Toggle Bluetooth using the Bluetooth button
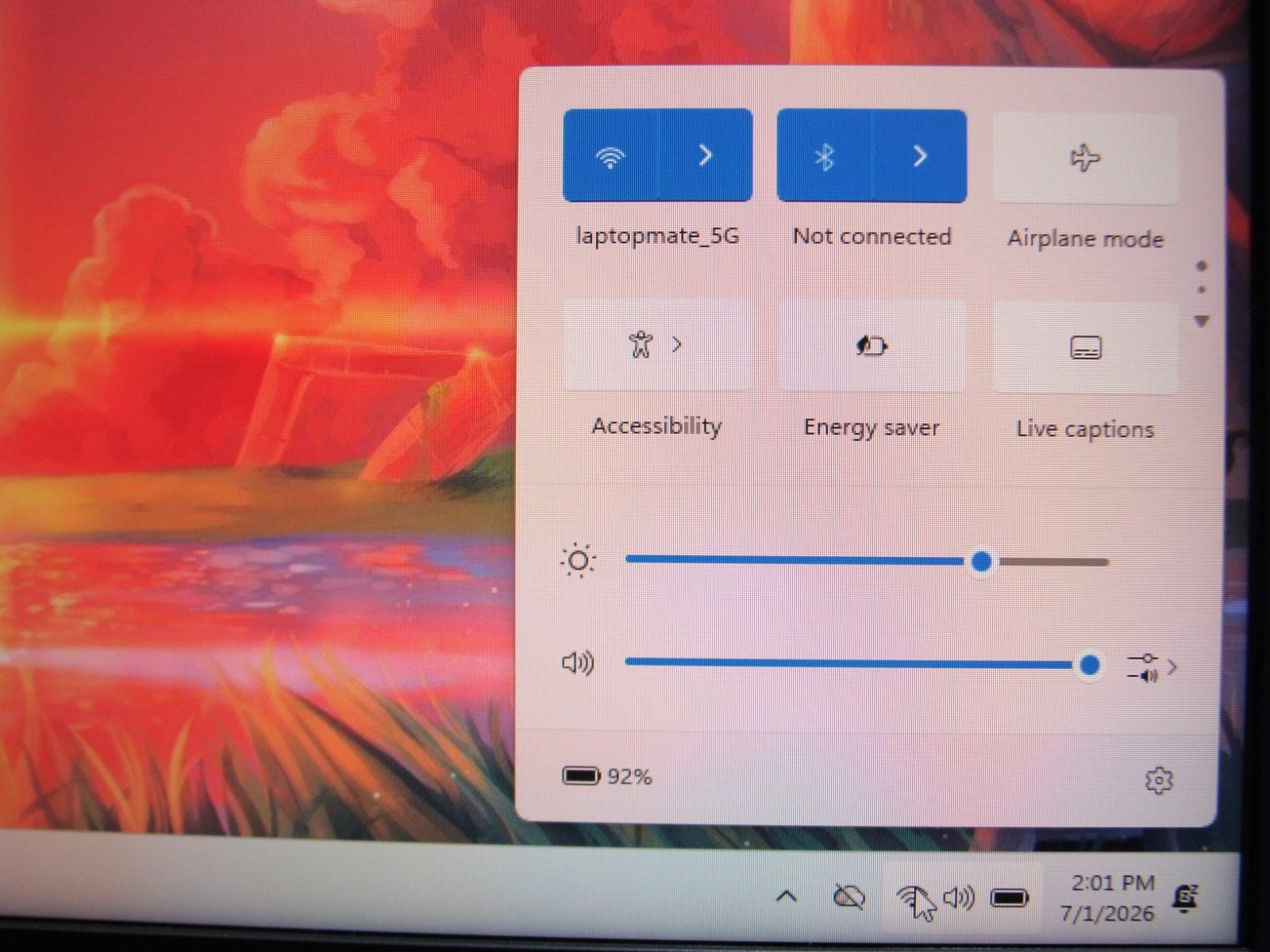The height and width of the screenshot is (952, 1270). (824, 157)
